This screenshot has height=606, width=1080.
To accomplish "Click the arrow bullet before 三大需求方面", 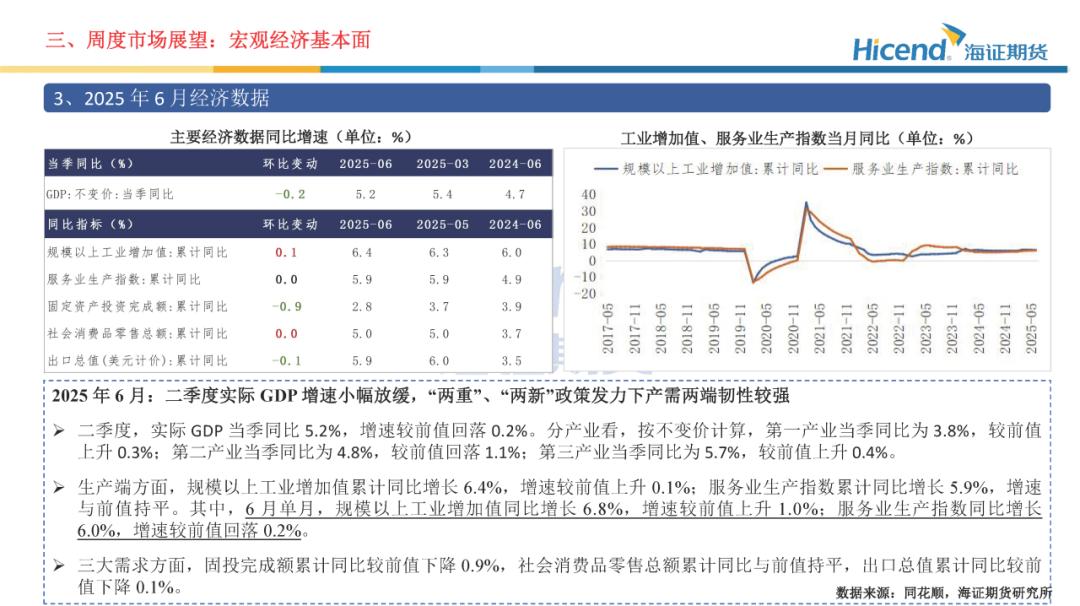I will tap(59, 566).
